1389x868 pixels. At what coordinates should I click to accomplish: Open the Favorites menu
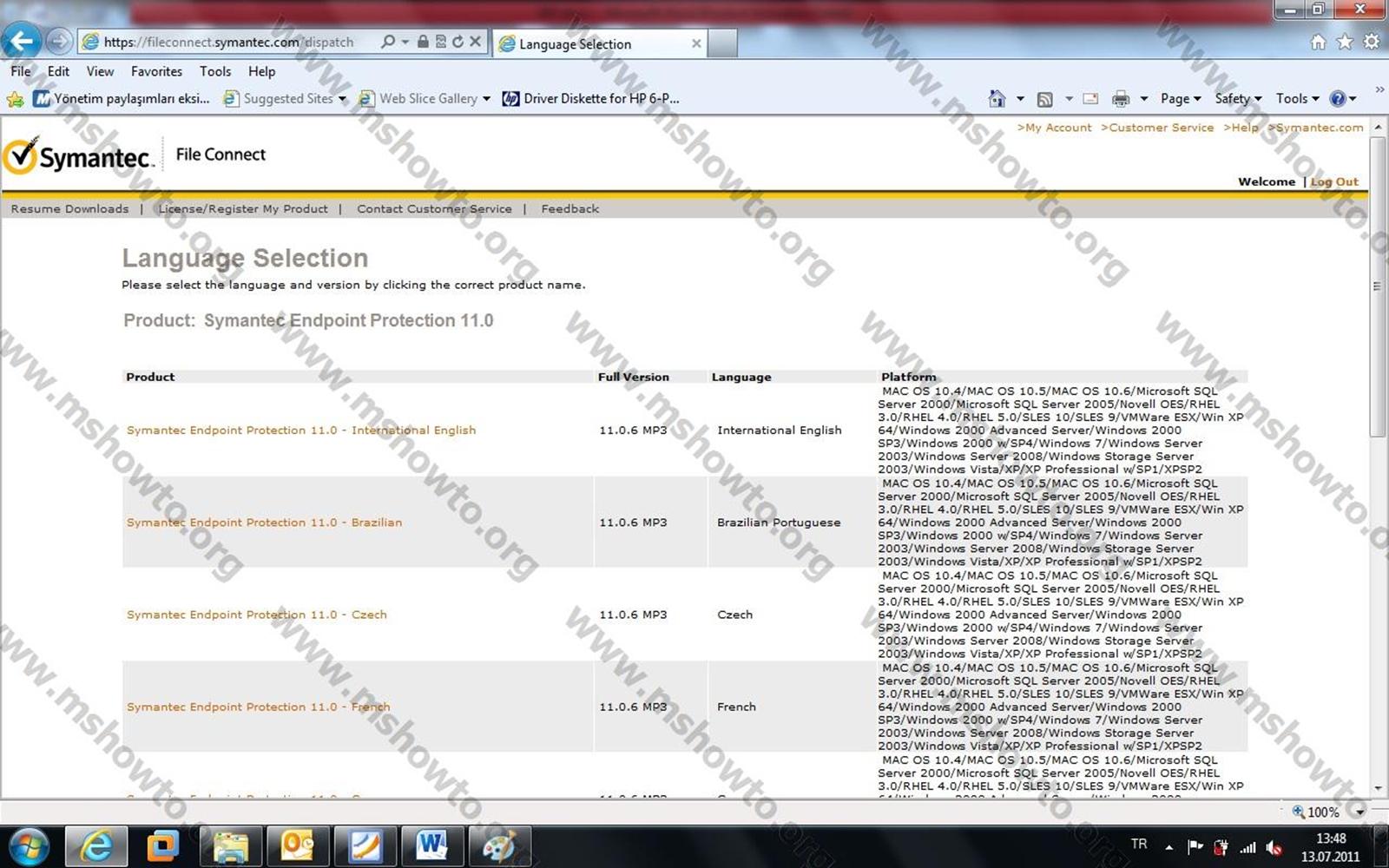pos(156,71)
